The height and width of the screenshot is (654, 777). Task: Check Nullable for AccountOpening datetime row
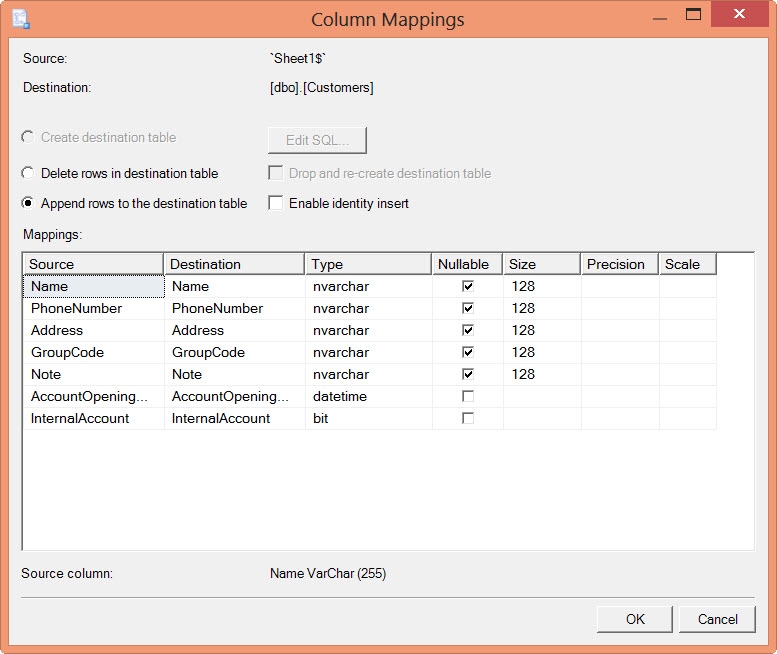(x=467, y=396)
